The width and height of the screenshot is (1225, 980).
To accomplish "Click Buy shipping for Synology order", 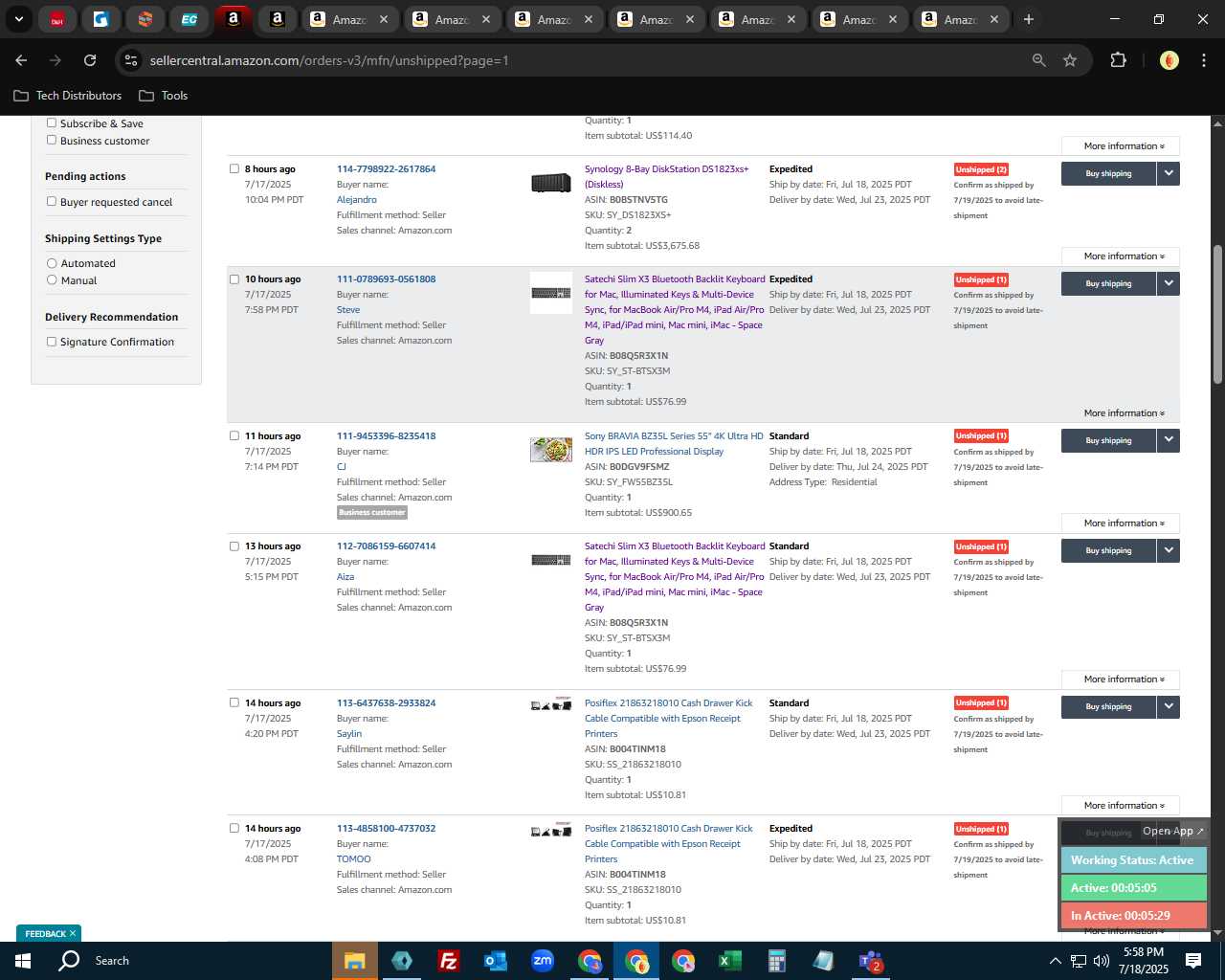I will [x=1108, y=173].
